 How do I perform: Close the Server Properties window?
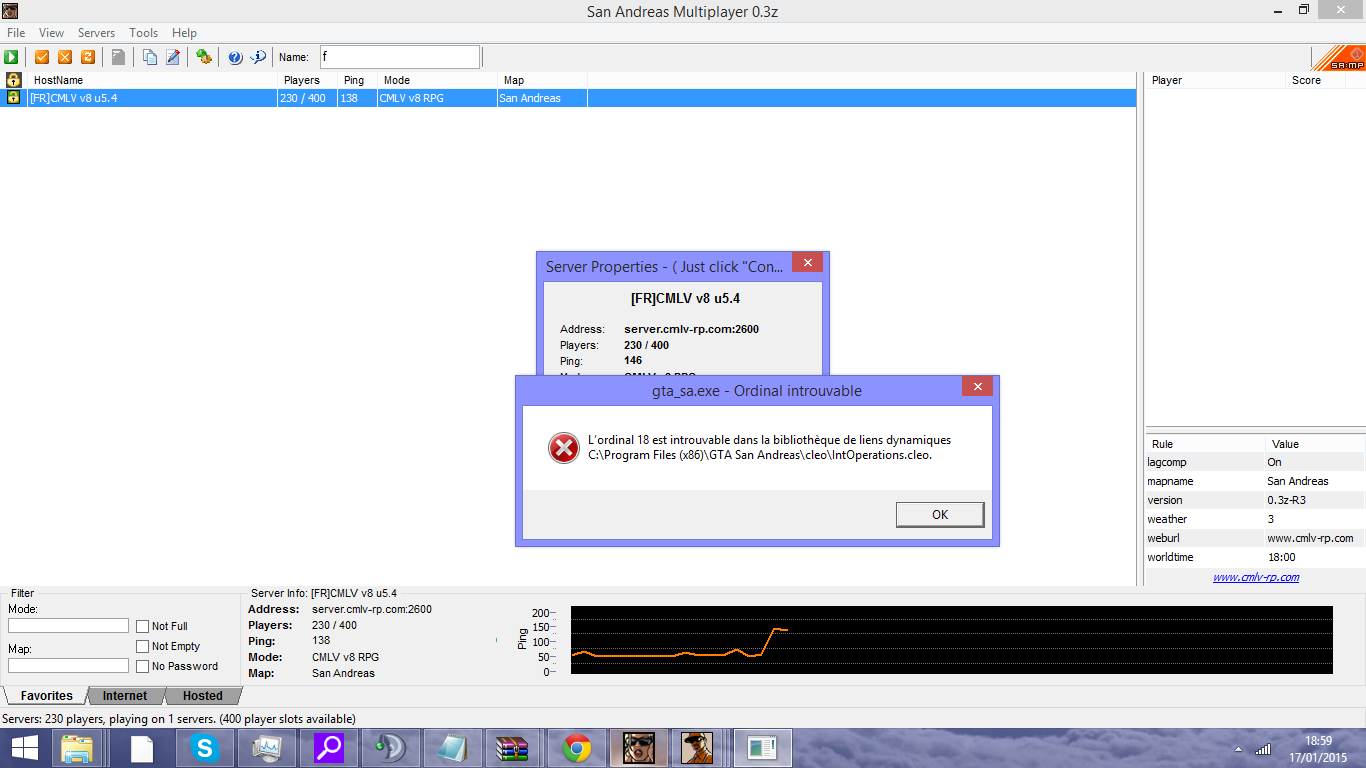pyautogui.click(x=807, y=262)
